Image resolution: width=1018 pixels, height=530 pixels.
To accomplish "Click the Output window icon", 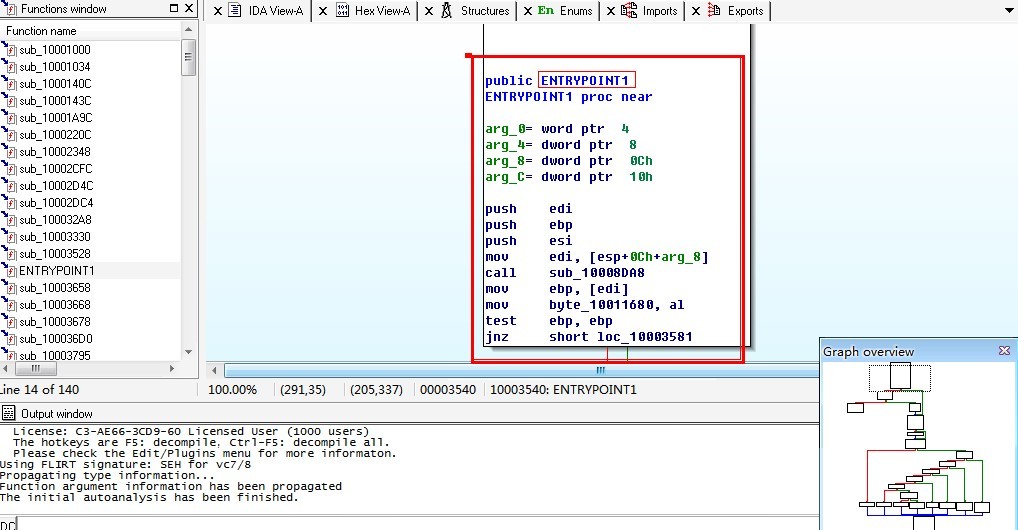I will [x=8, y=413].
